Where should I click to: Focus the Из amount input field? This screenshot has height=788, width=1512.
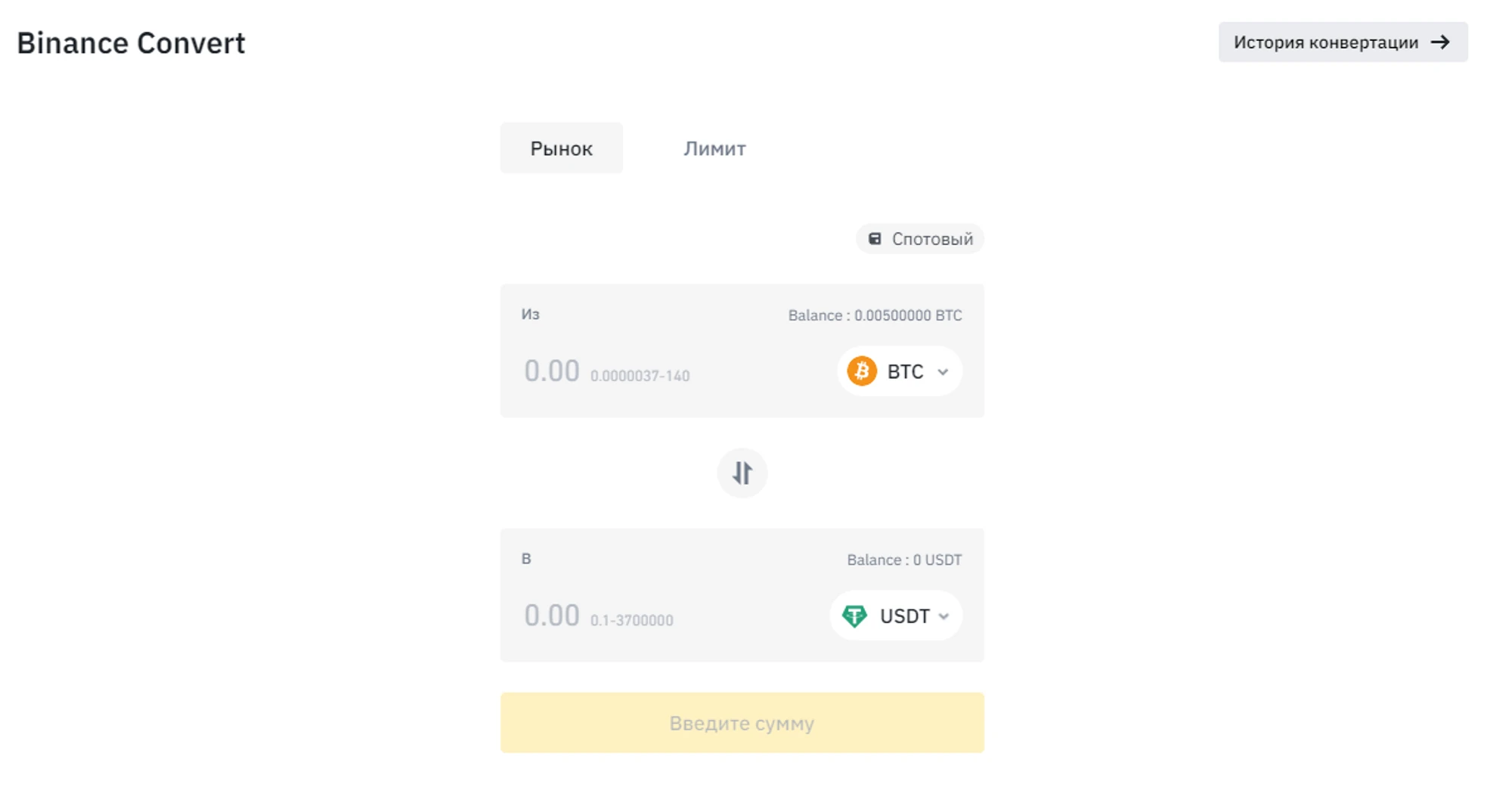tap(552, 371)
